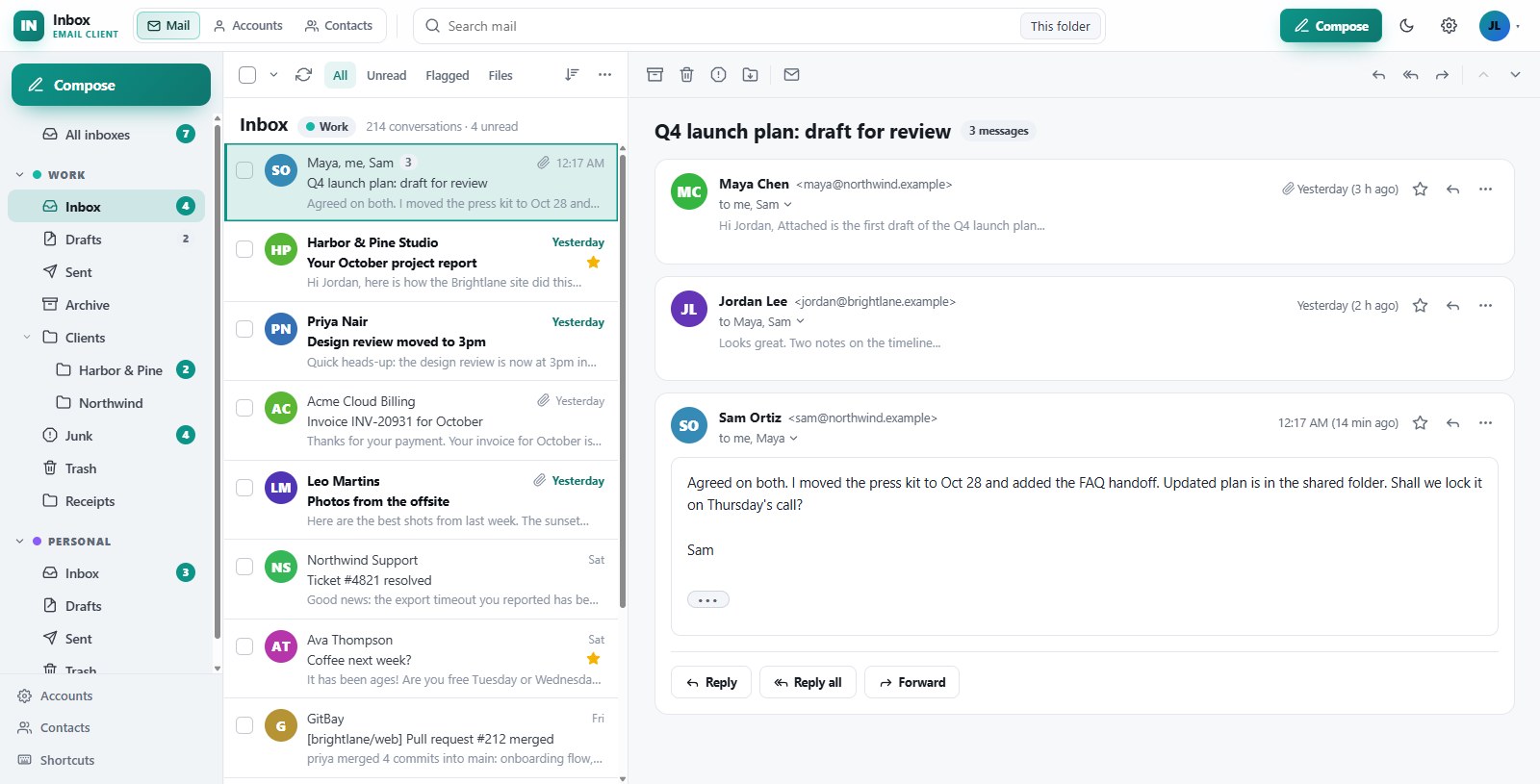This screenshot has height=784, width=1540.
Task: Click the sidebar Compose button
Action: pos(111,85)
